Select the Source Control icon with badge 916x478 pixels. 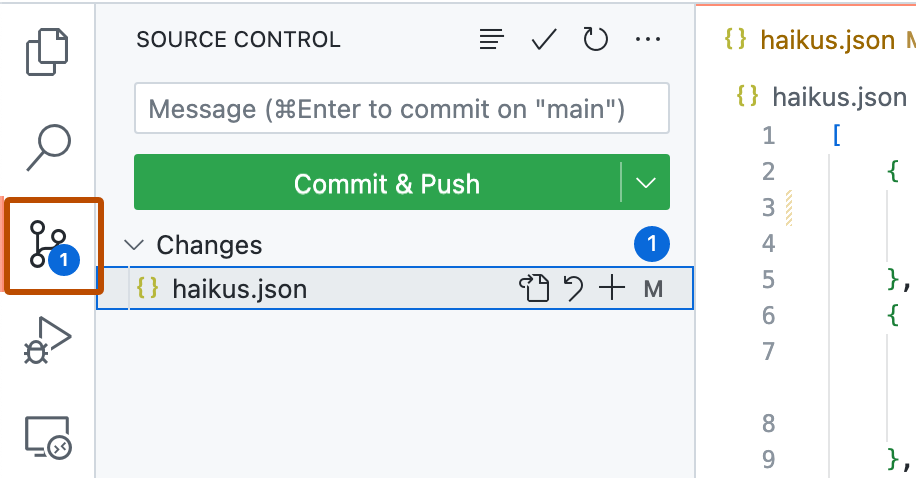pos(52,245)
